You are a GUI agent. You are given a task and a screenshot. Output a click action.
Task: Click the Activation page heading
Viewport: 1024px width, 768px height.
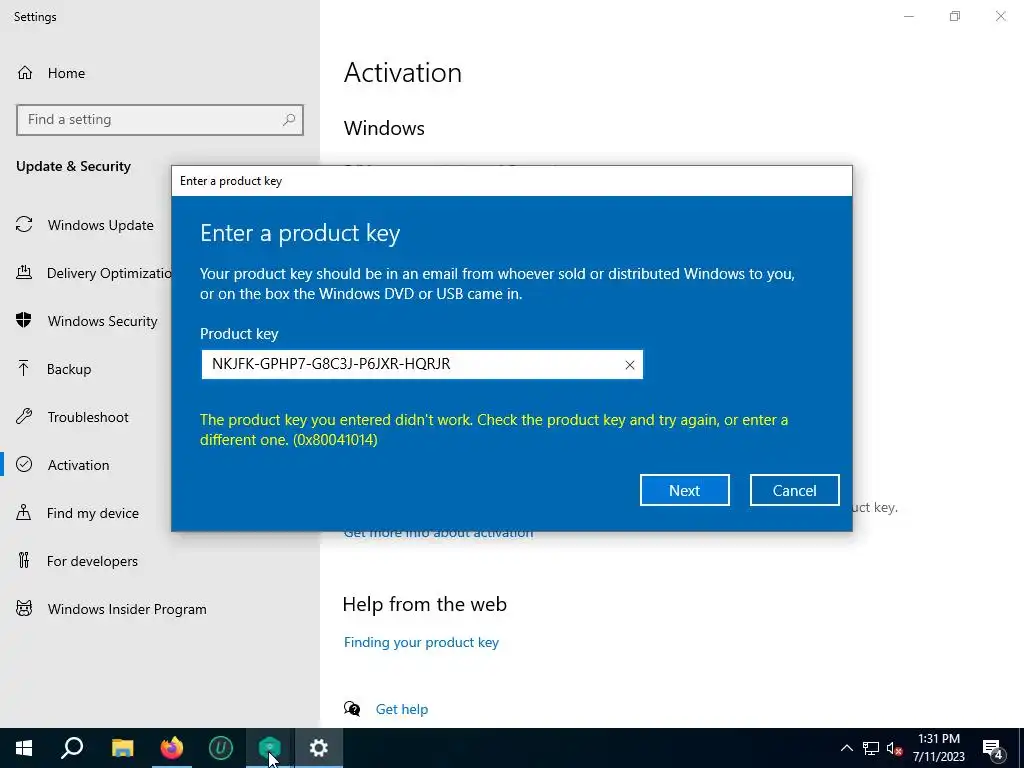[403, 72]
